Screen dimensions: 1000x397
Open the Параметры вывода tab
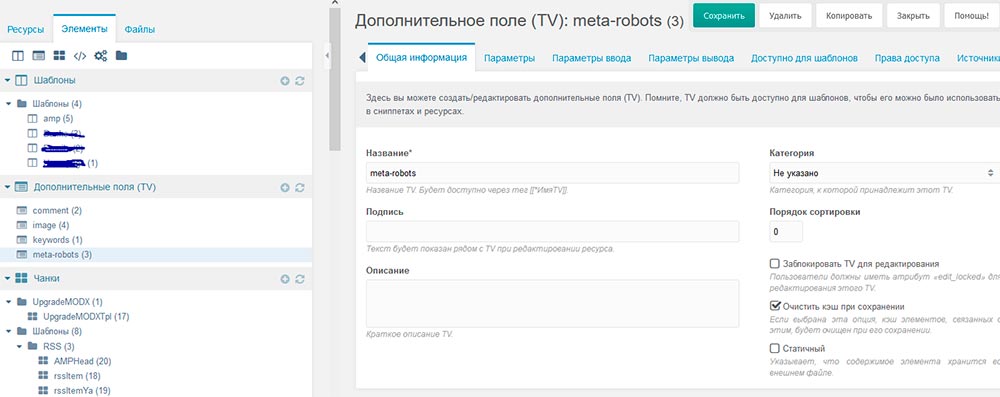[691, 58]
